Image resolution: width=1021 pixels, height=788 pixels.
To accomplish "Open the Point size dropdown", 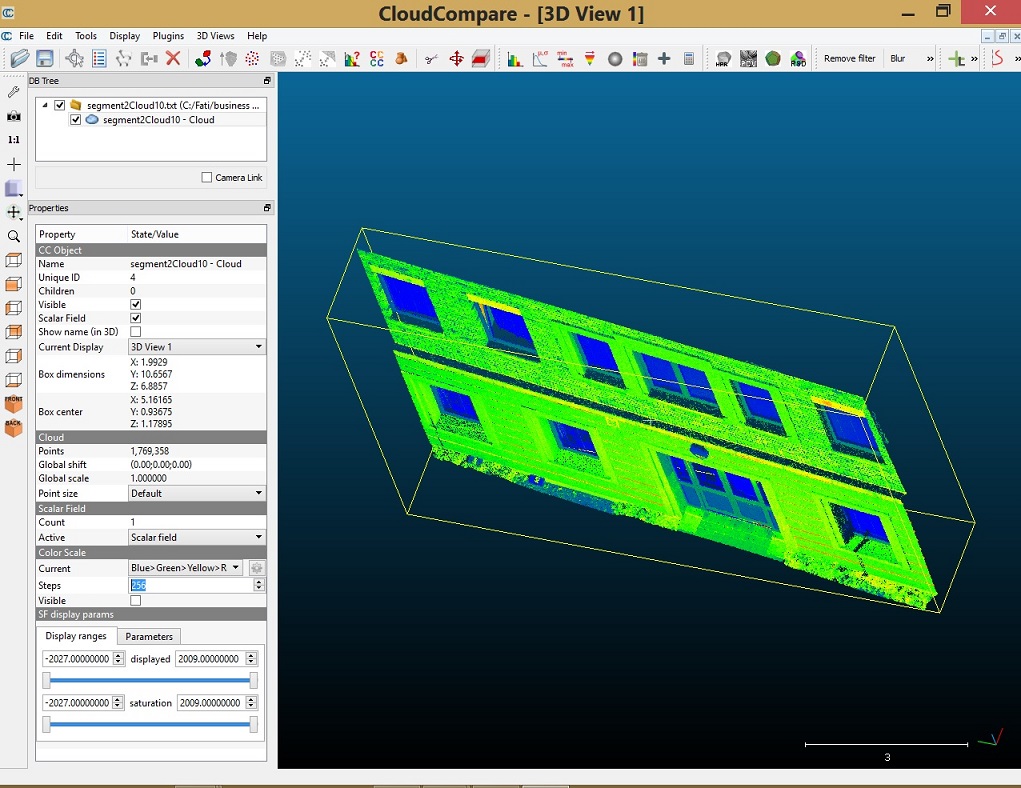I will click(197, 493).
